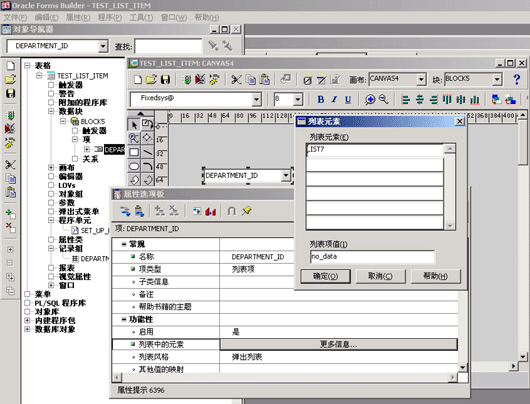The width and height of the screenshot is (530, 404).
Task: Collapse the 表格 root tree node
Action: point(27,66)
